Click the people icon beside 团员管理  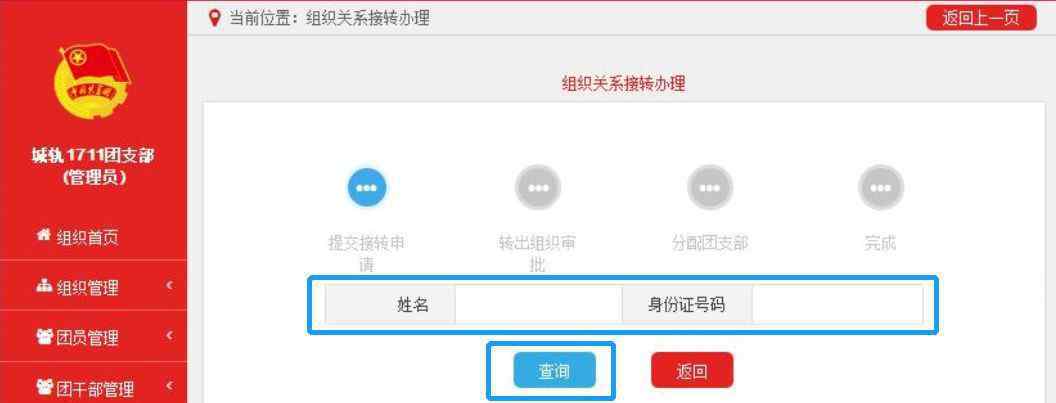pyautogui.click(x=44, y=336)
